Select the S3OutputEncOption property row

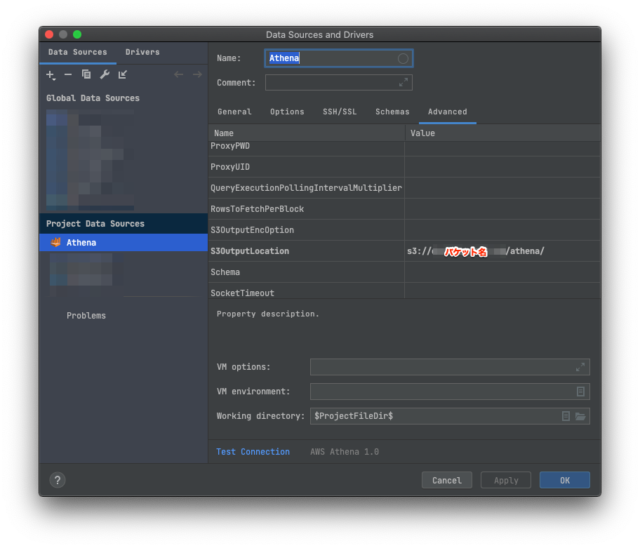click(404, 230)
